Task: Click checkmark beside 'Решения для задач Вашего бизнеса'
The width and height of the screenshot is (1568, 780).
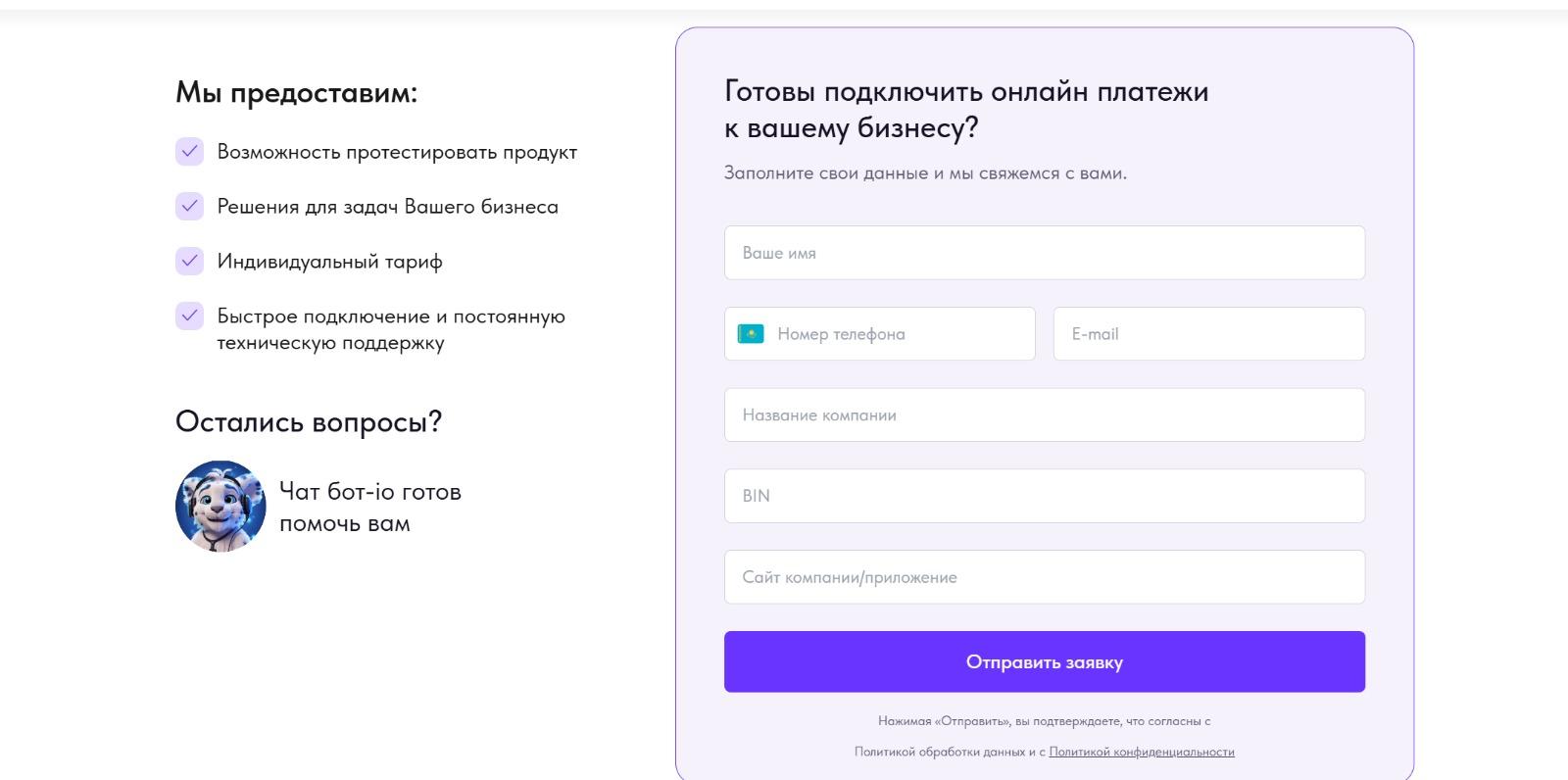Action: [189, 206]
